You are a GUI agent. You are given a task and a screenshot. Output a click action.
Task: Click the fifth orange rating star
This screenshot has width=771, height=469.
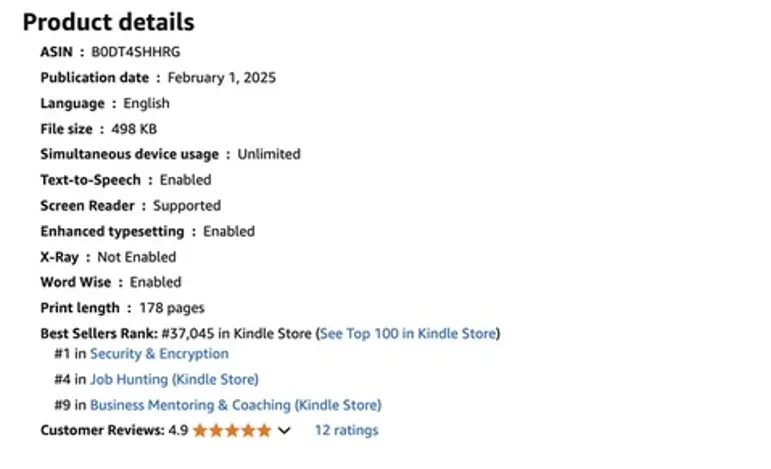[264, 431]
